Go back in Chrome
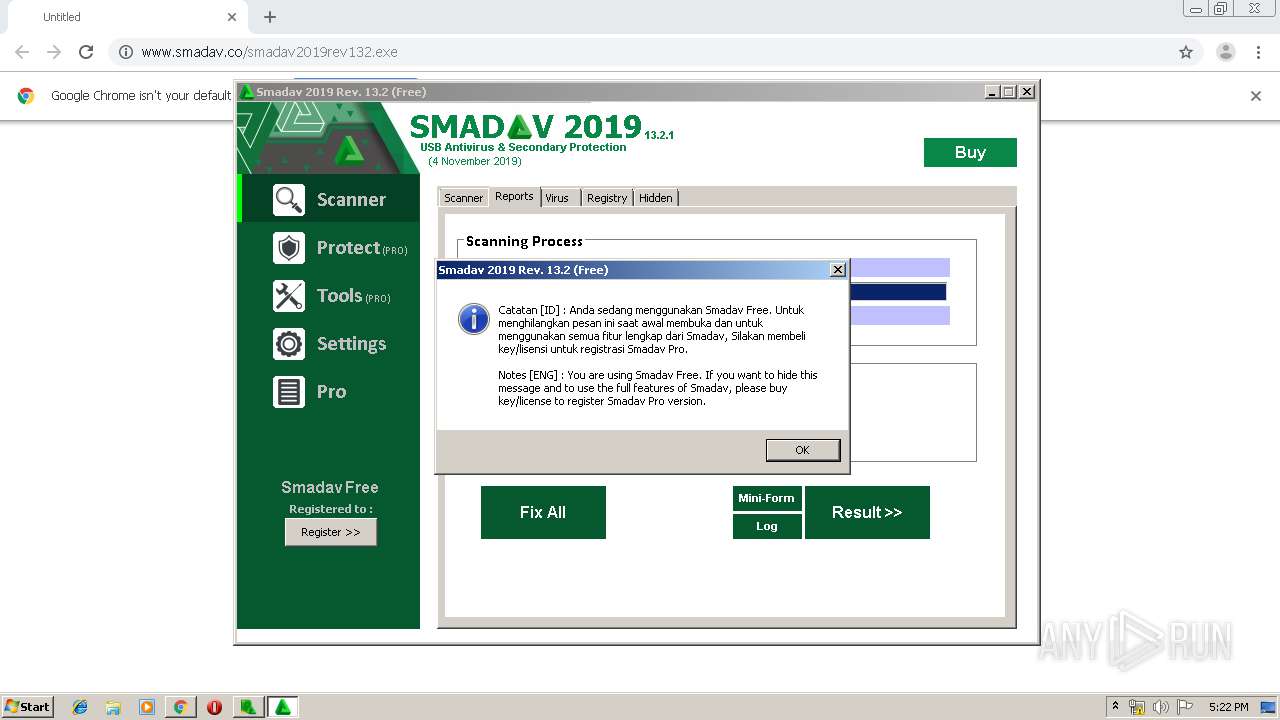Image resolution: width=1280 pixels, height=720 pixels. [x=22, y=52]
